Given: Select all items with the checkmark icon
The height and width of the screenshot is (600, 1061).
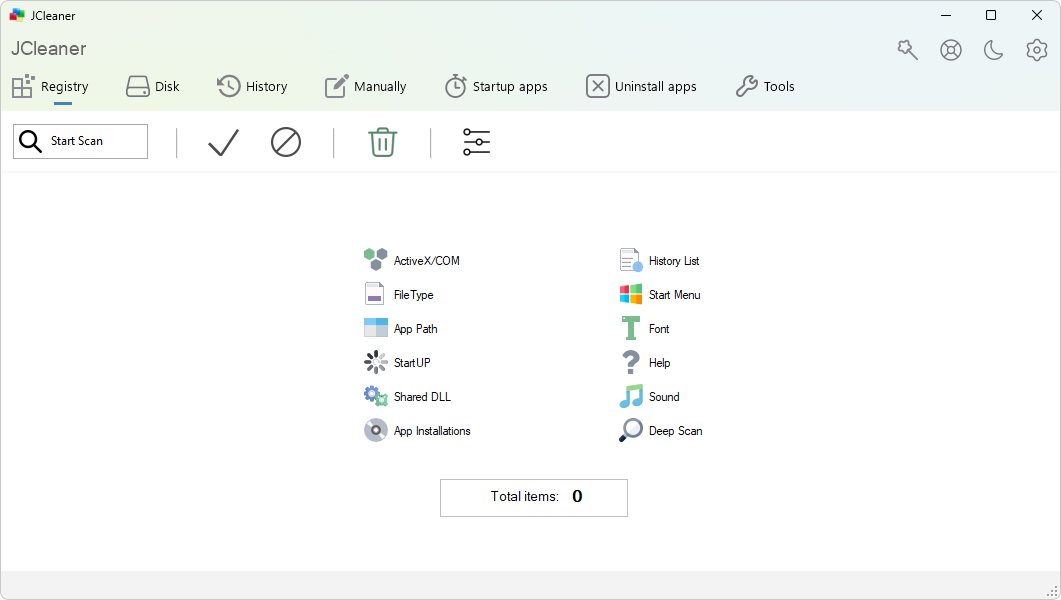Looking at the screenshot, I should (223, 142).
